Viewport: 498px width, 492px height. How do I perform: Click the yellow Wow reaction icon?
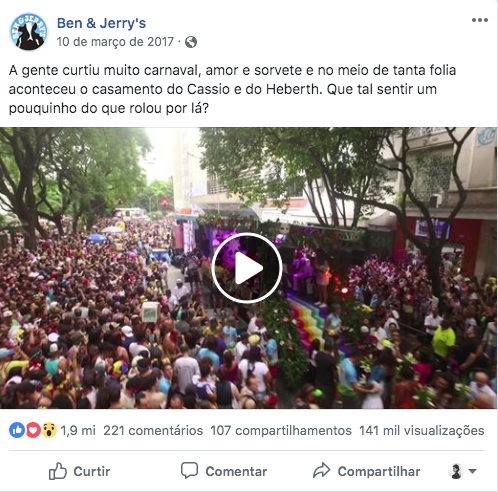pyautogui.click(x=49, y=430)
